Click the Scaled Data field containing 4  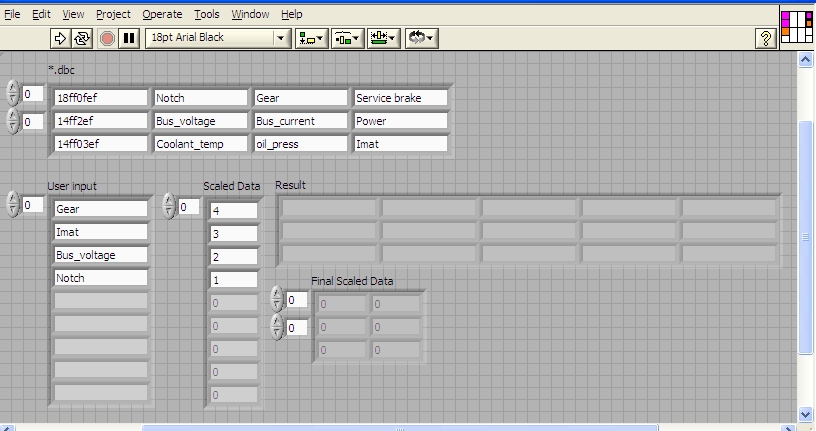pyautogui.click(x=234, y=211)
